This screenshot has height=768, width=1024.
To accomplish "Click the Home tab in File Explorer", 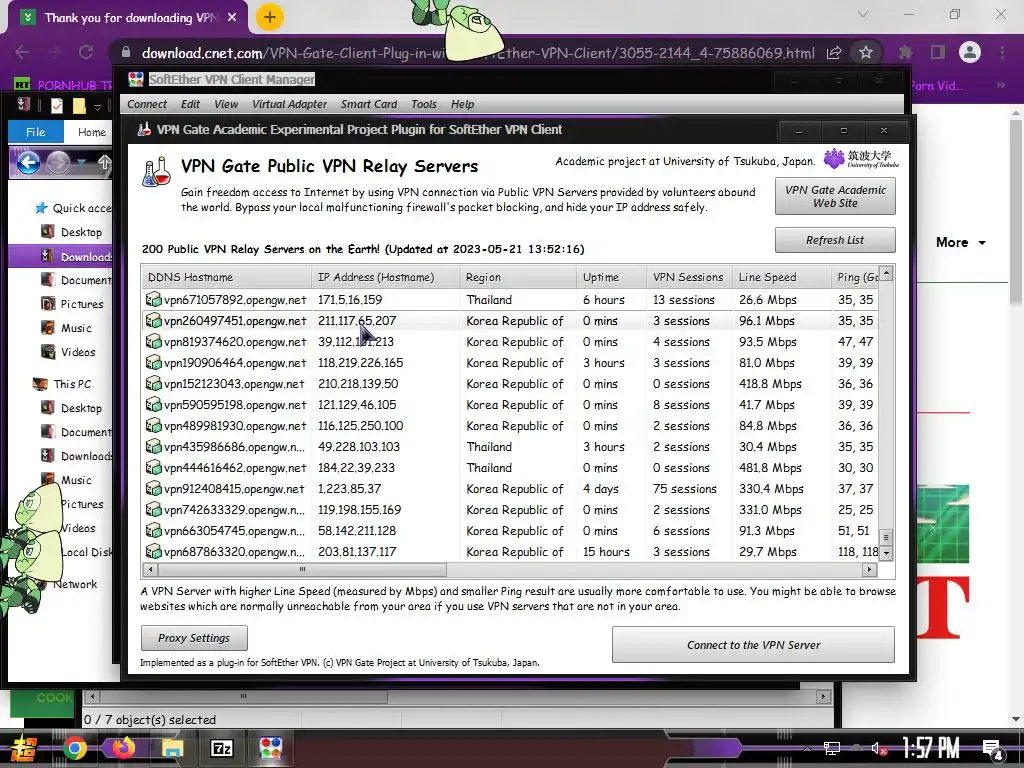I will pos(91,132).
